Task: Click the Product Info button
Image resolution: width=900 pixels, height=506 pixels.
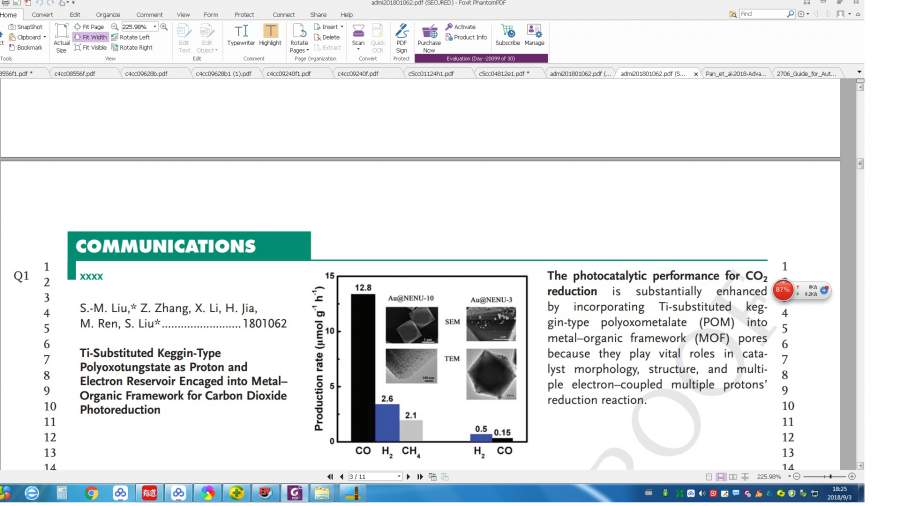Action: (x=466, y=37)
